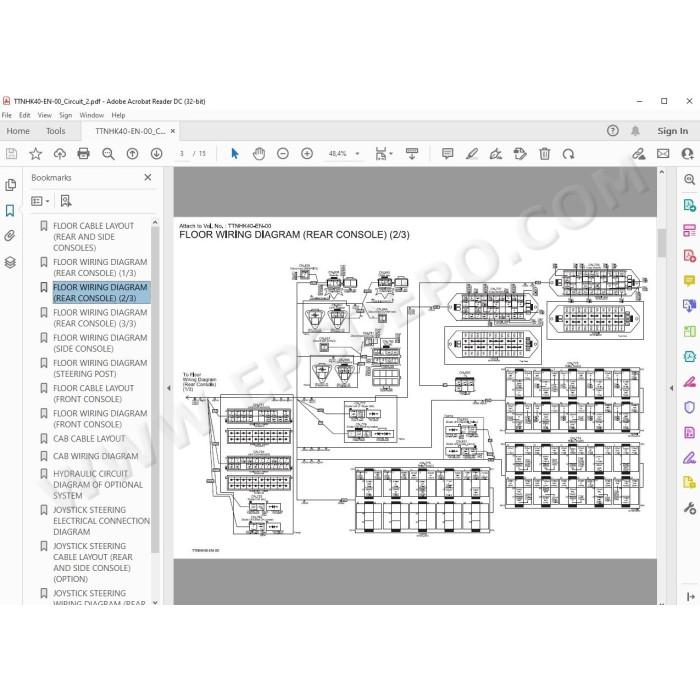Open the Attachments paperclip panel
700x700 pixels.
point(10,236)
